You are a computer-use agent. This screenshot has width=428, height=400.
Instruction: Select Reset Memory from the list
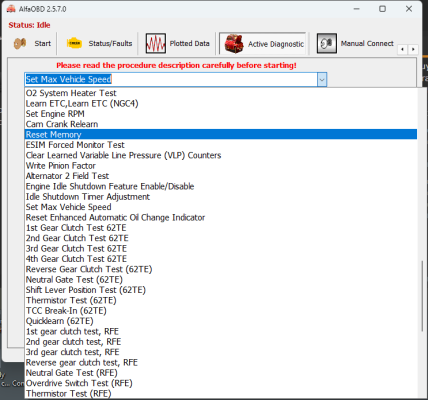[x=221, y=134]
